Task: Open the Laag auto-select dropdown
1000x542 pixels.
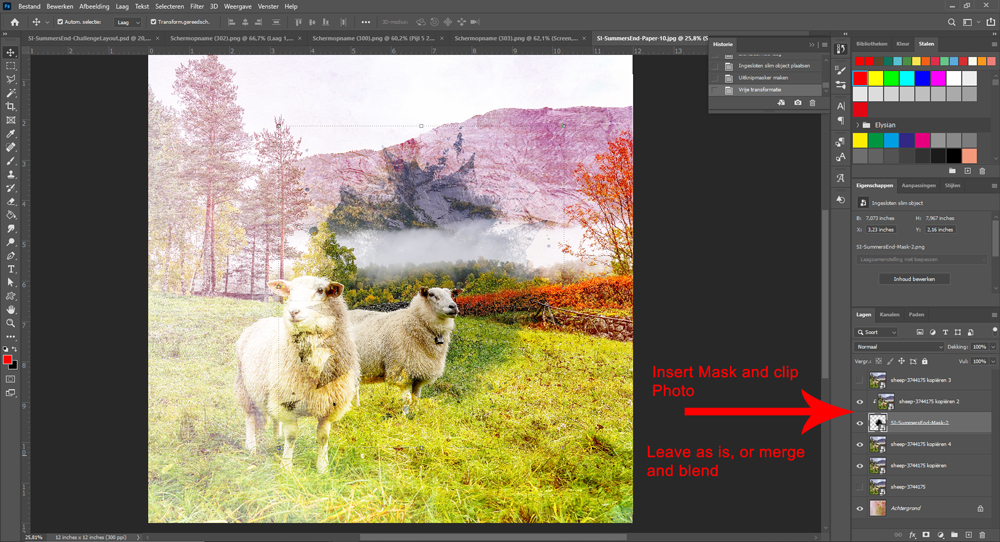Action: point(128,22)
